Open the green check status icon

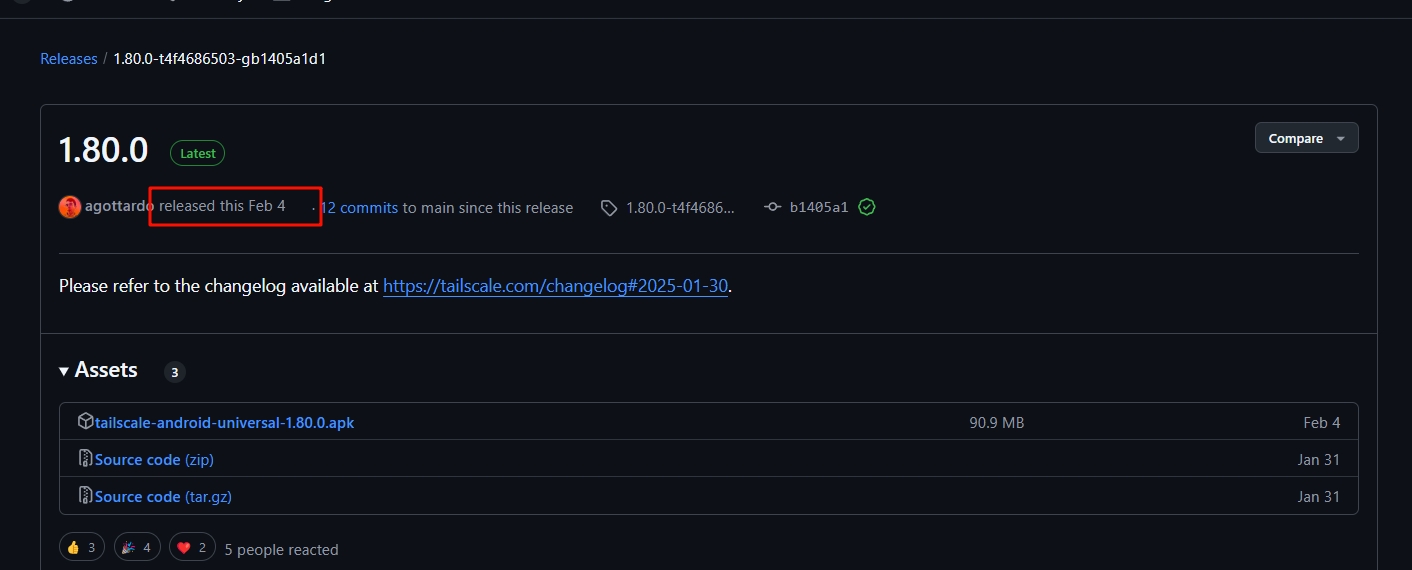(x=867, y=207)
